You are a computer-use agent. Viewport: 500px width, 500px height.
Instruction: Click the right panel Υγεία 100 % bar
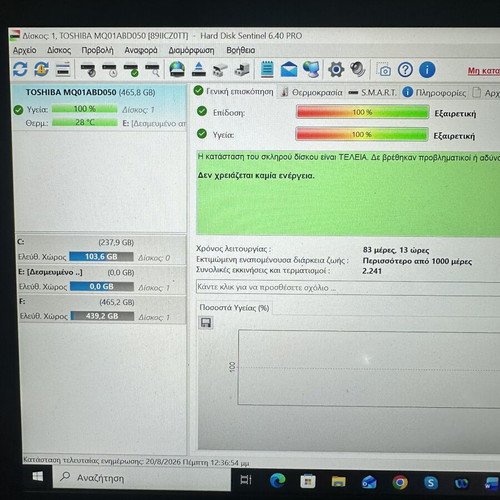click(x=362, y=134)
